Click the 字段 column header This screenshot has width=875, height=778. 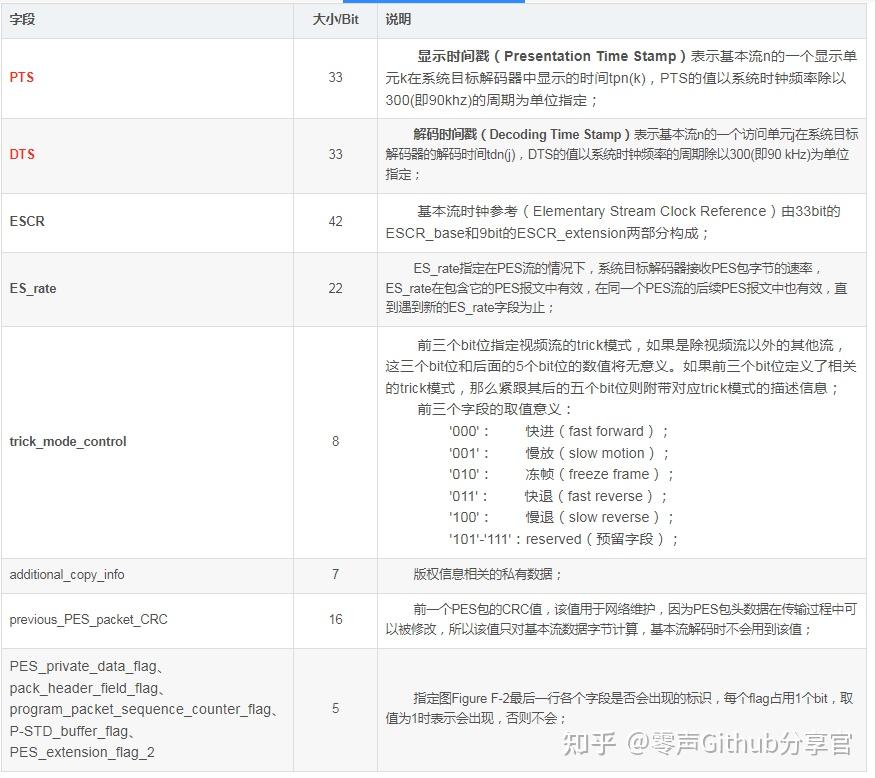22,19
